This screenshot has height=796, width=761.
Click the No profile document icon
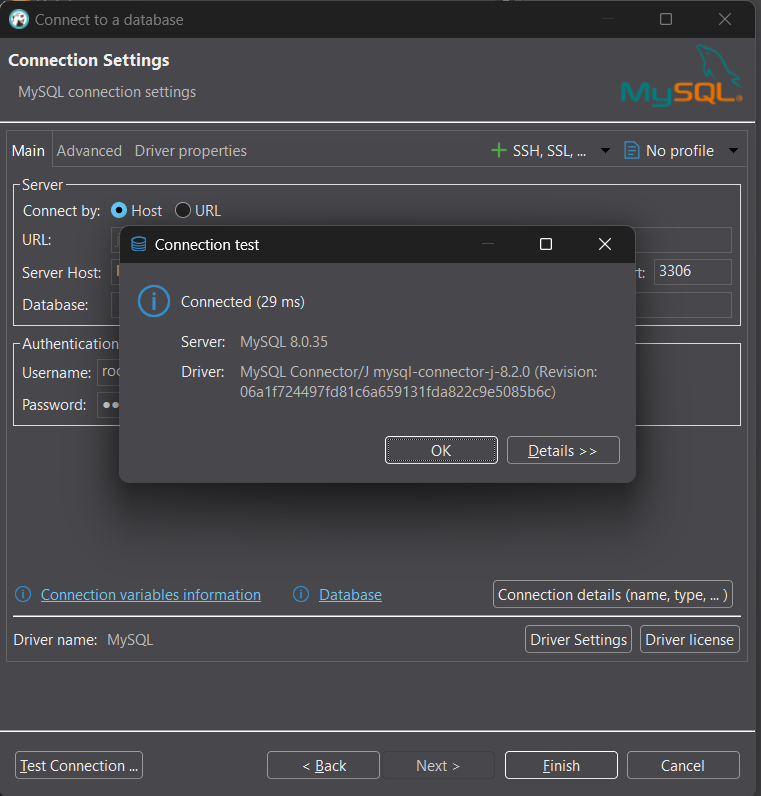pos(632,150)
